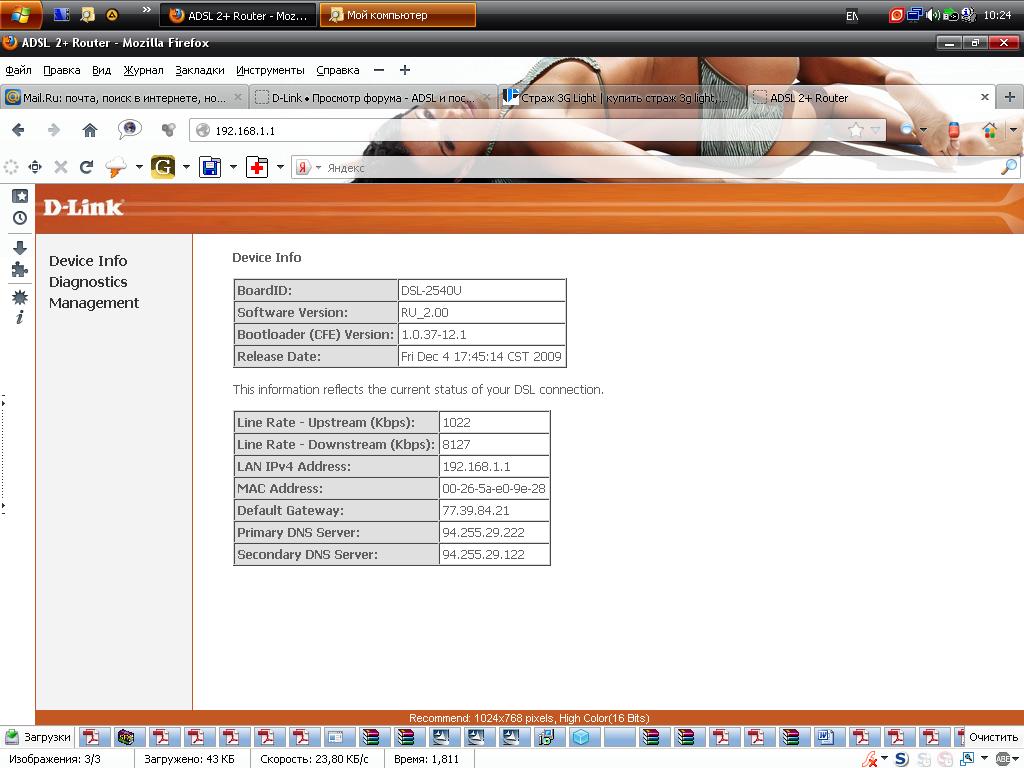
Task: Open the Yandex search engine selector dropdown
Action: 318,168
